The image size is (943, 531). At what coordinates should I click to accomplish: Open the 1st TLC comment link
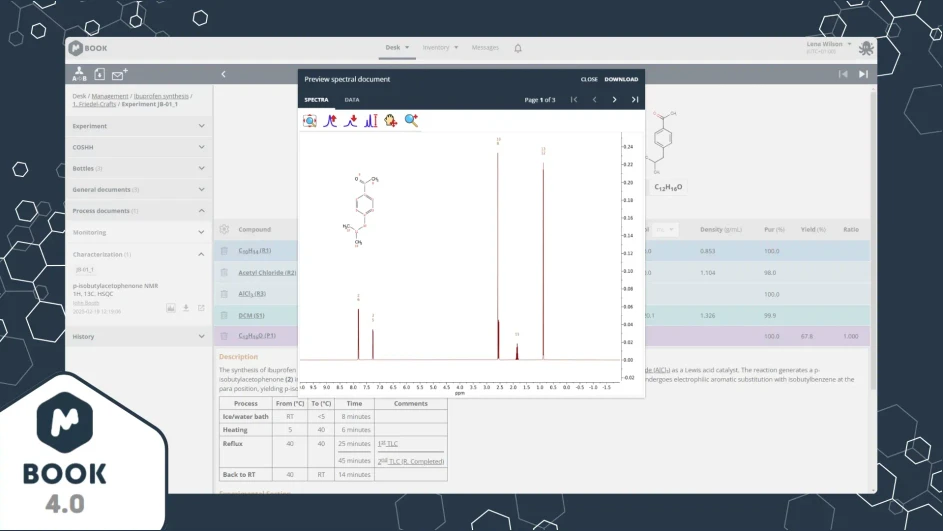[x=388, y=444]
